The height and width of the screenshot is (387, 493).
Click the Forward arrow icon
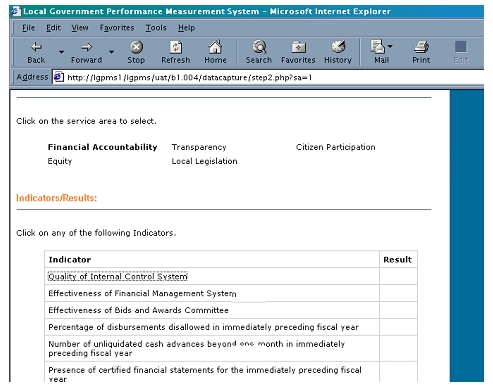tap(86, 47)
